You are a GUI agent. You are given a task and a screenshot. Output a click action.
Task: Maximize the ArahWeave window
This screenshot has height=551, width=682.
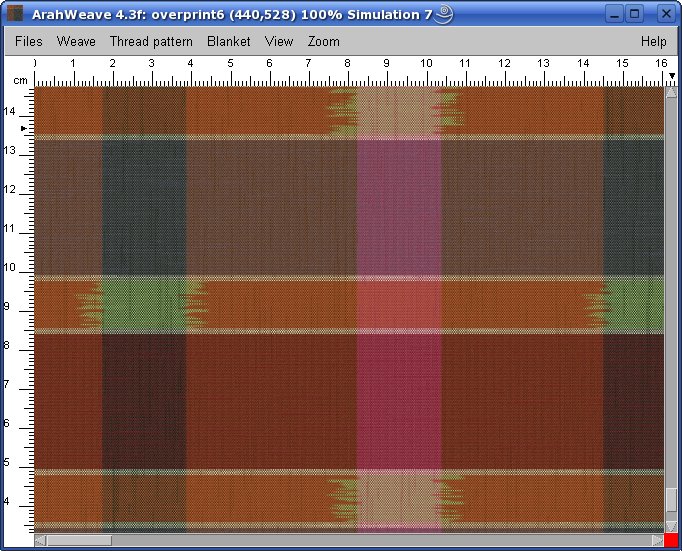635,14
